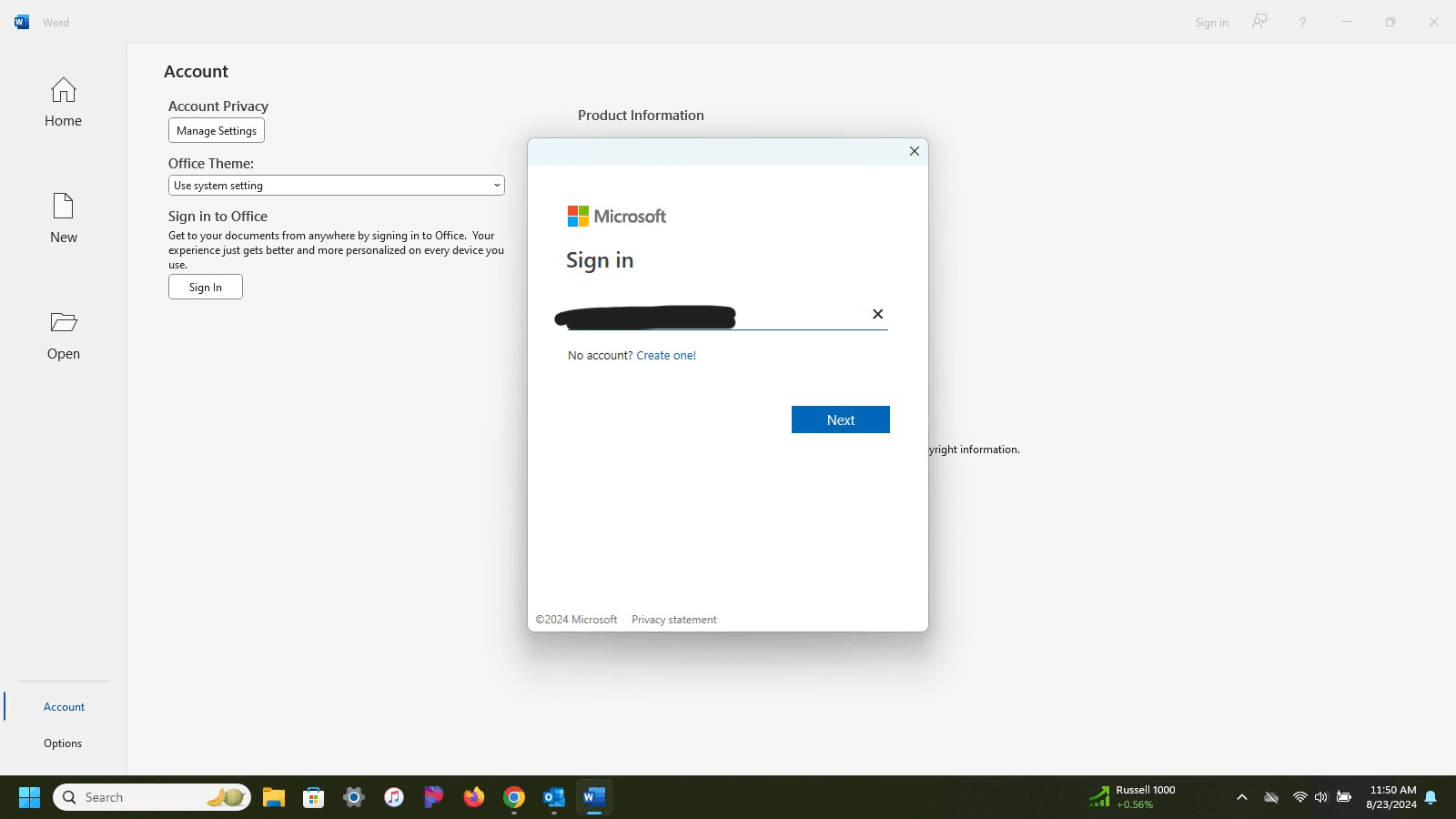Open Microsoft Store from taskbar

[x=314, y=797]
